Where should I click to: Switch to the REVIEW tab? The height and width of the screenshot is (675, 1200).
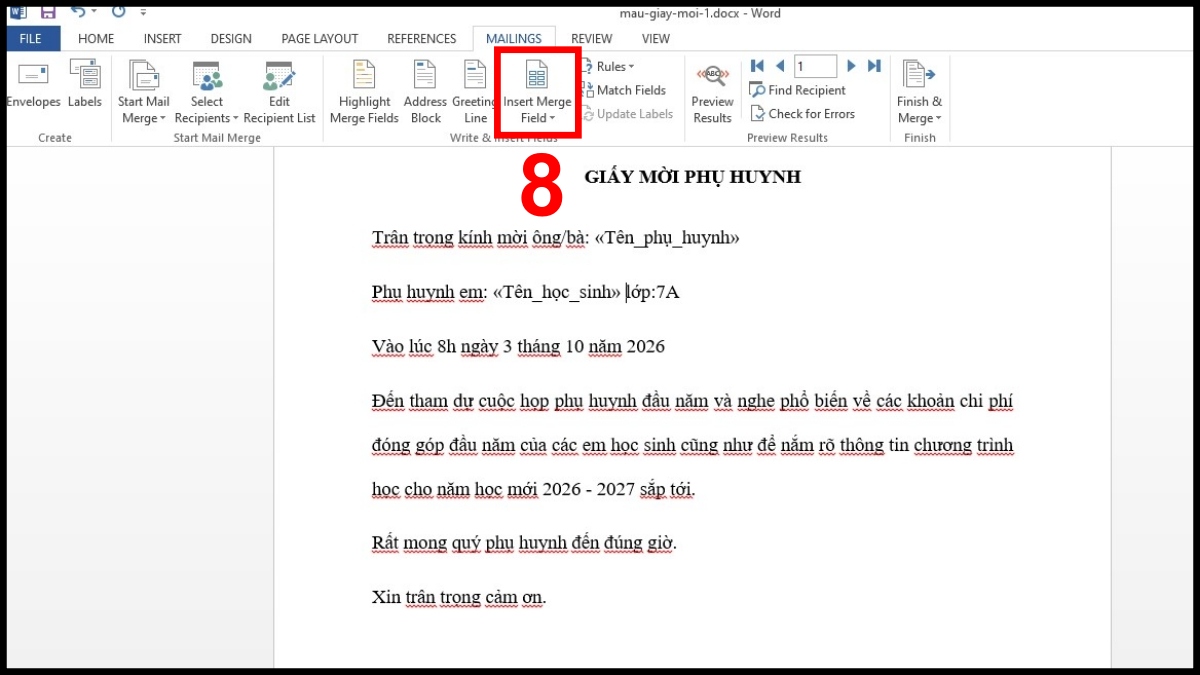click(x=591, y=39)
